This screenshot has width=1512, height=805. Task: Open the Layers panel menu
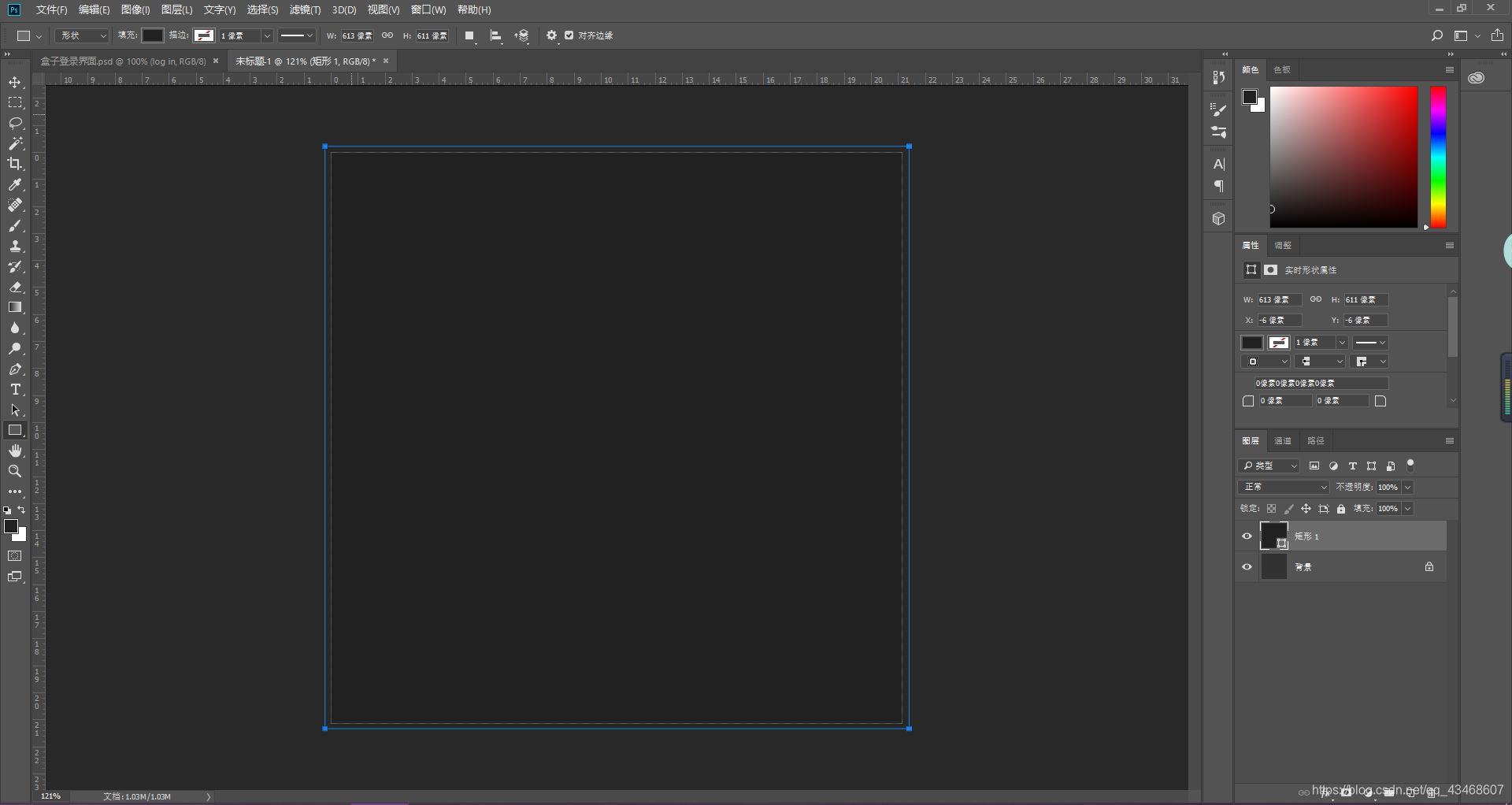1449,440
